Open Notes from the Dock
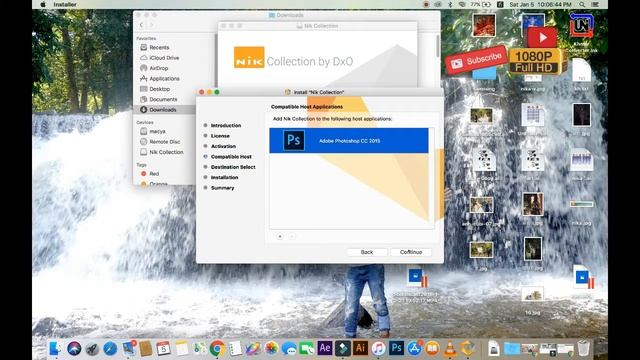This screenshot has height=360, width=640. 182,349
